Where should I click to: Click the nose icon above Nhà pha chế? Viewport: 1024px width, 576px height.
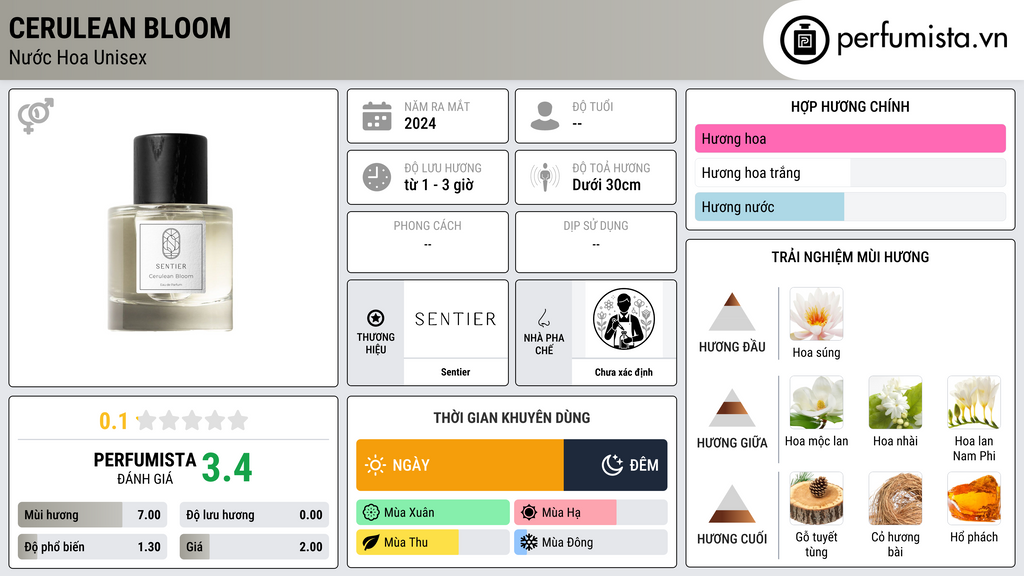[543, 318]
